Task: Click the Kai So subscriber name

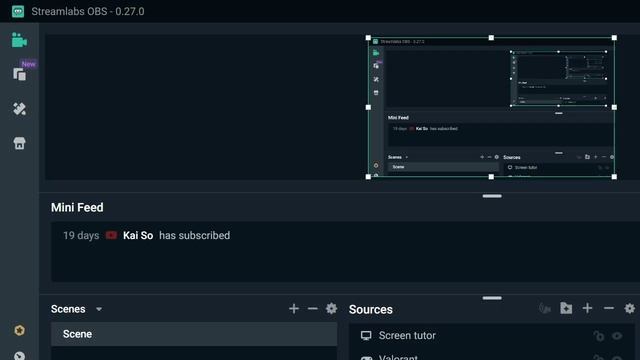Action: click(x=138, y=236)
